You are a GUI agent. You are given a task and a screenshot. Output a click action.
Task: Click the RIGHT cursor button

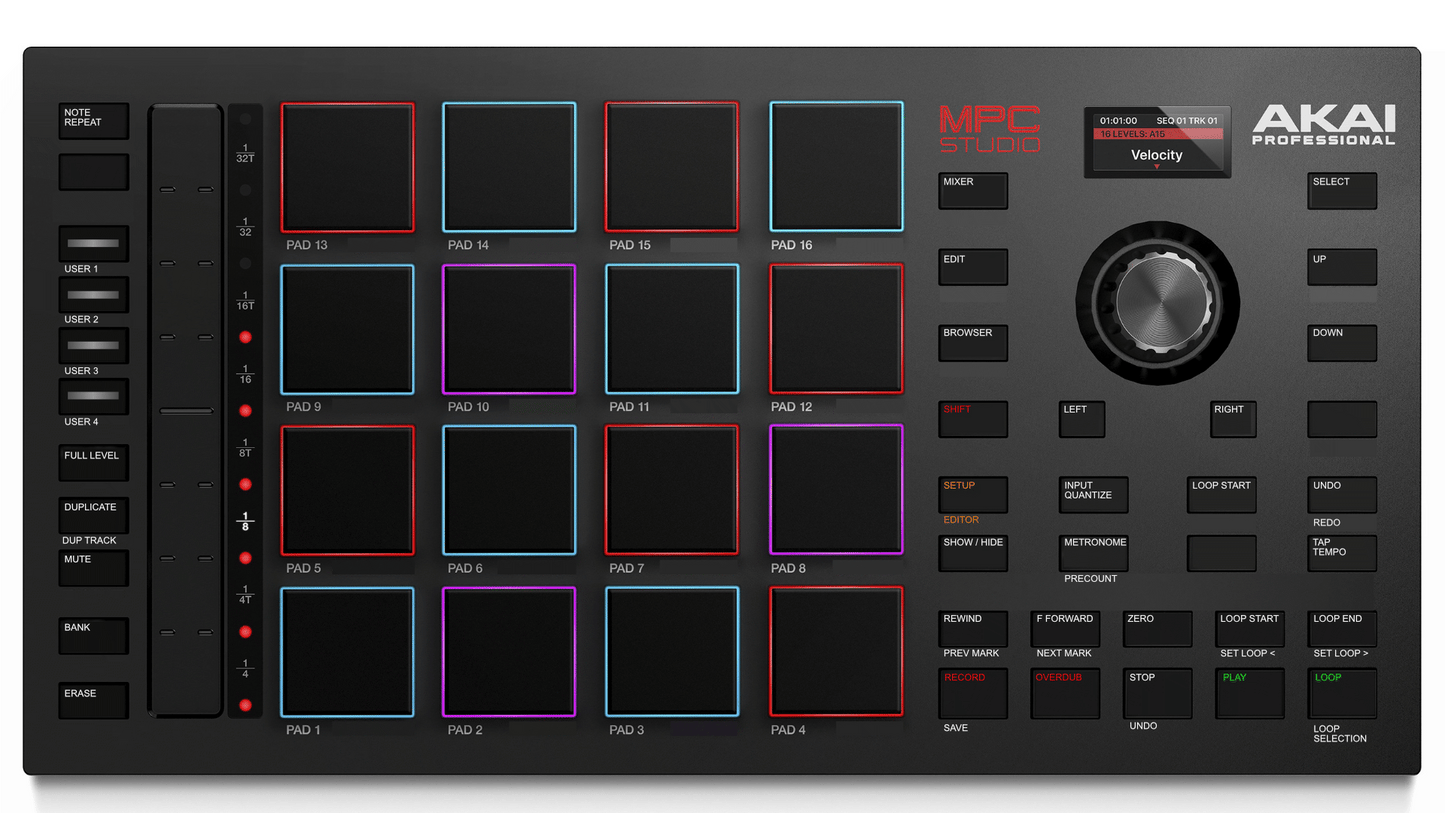pos(1233,419)
